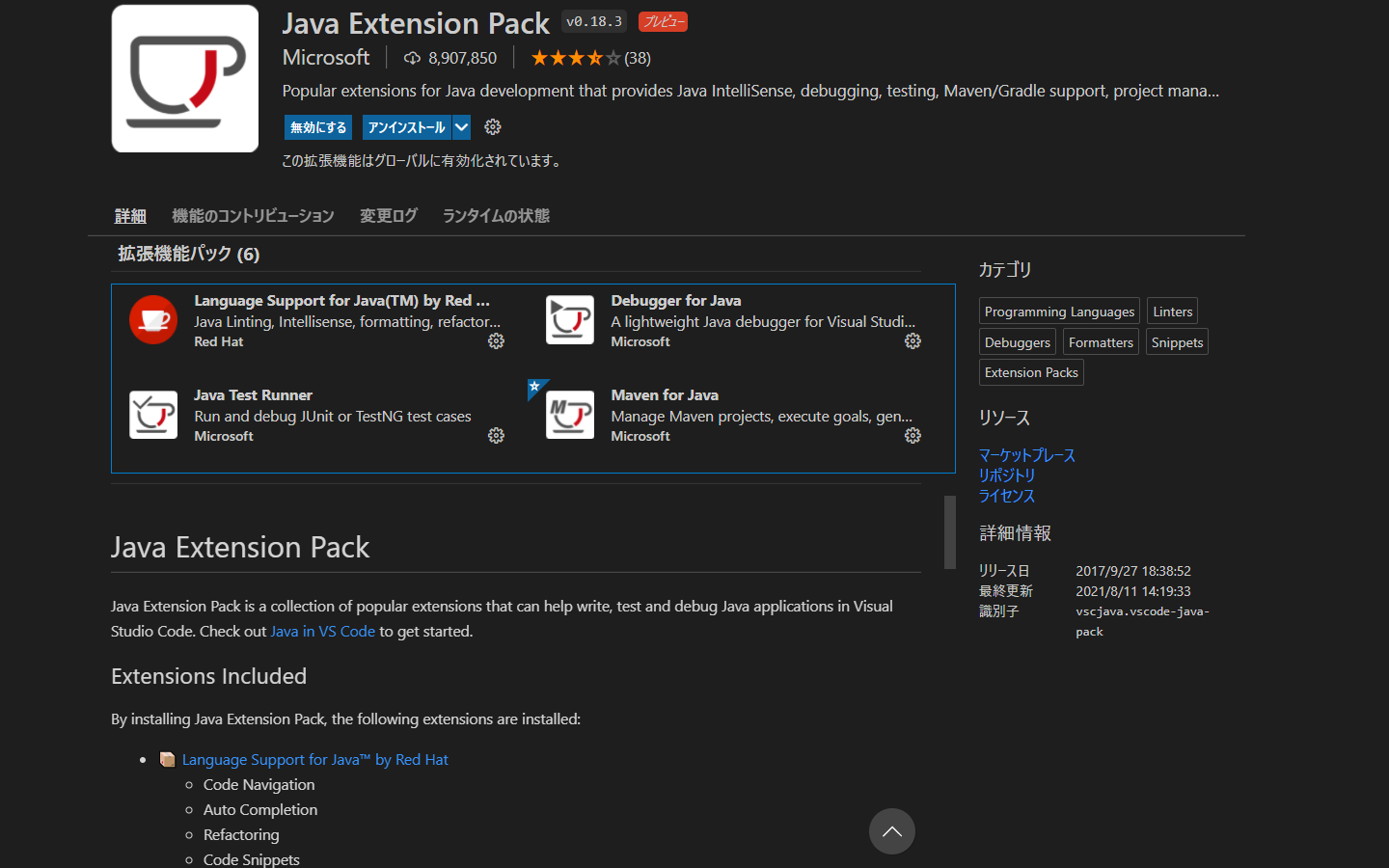Click the extension pack list scrollbar
This screenshot has height=868, width=1389.
coord(950,531)
